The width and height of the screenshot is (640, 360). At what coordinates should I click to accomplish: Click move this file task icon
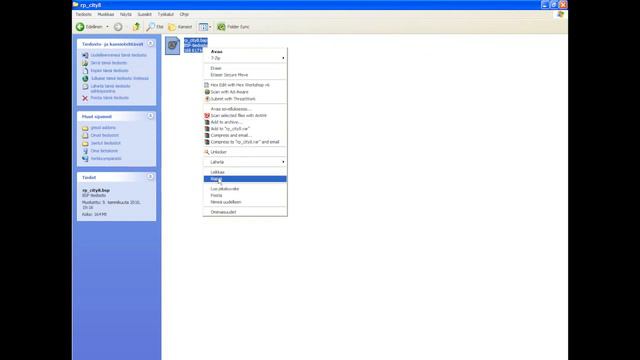(x=85, y=63)
